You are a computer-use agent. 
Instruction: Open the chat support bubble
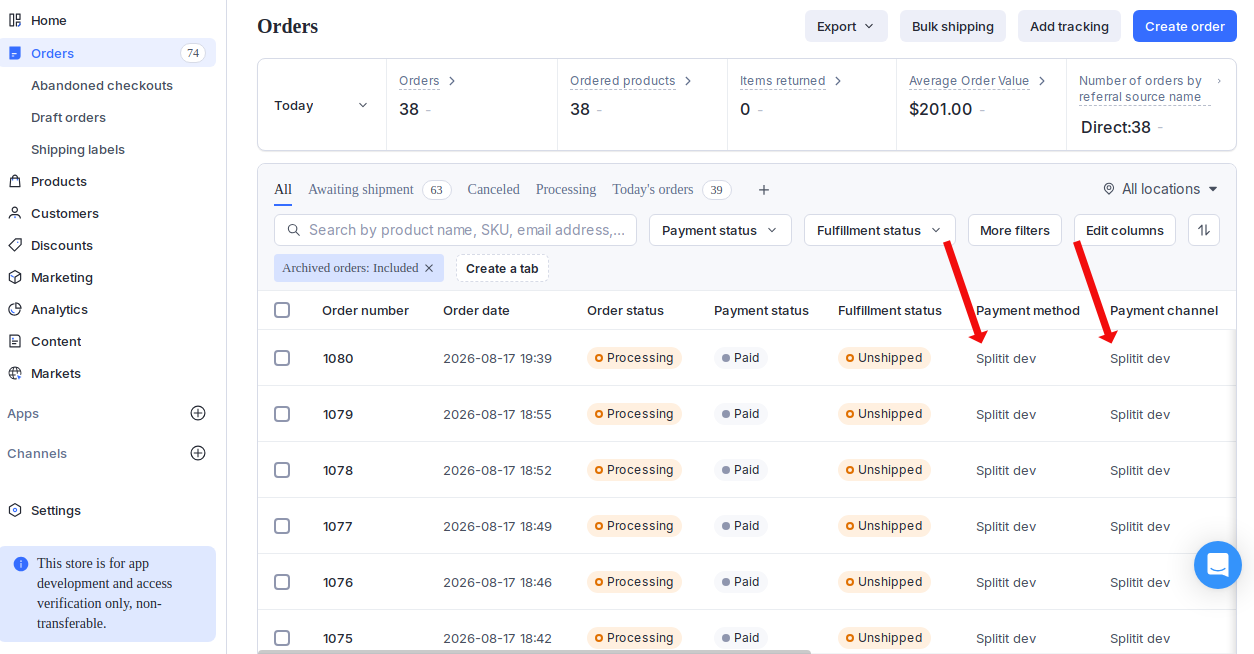pos(1218,565)
